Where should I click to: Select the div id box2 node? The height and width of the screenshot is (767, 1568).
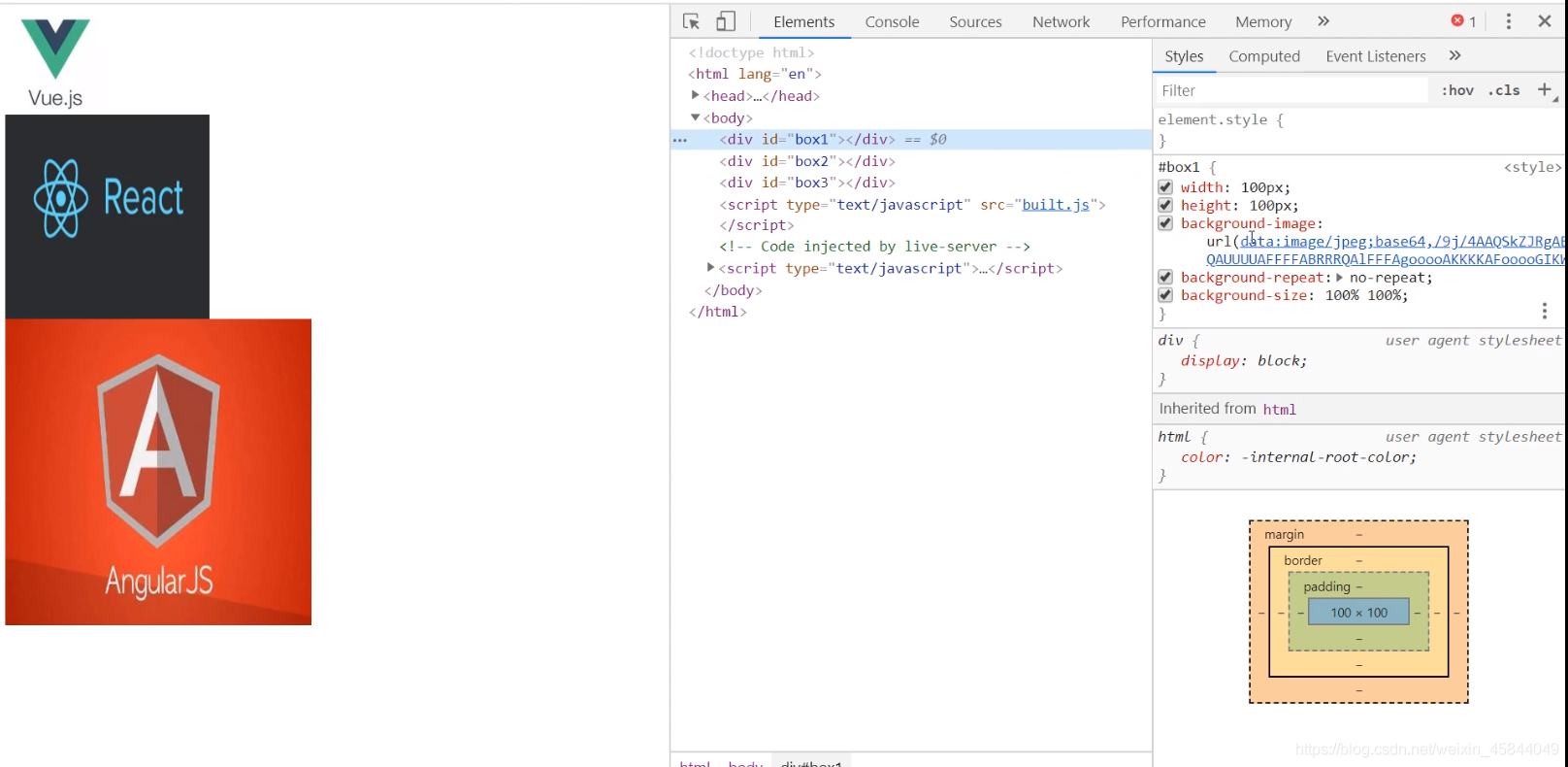[x=807, y=161]
